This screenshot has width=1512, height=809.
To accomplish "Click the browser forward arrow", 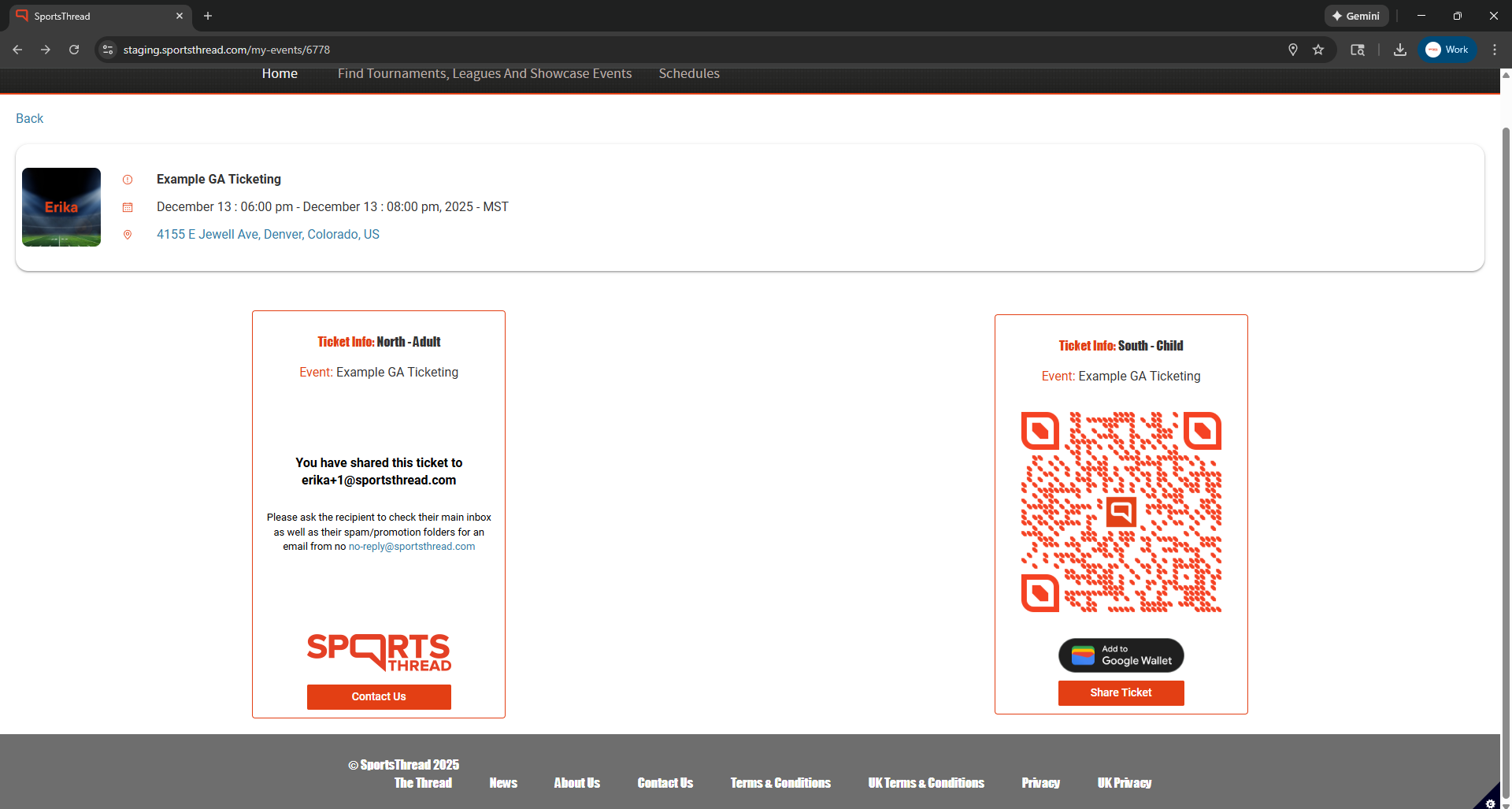I will pyautogui.click(x=46, y=50).
